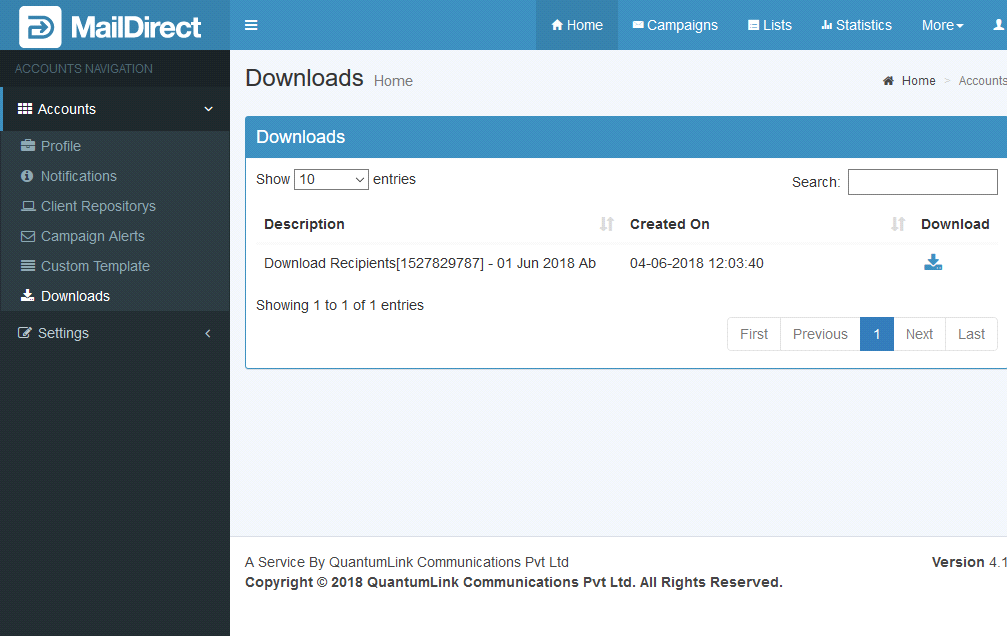Go to Campaign Alerts in the sidebar
The image size is (1007, 636).
(x=92, y=236)
